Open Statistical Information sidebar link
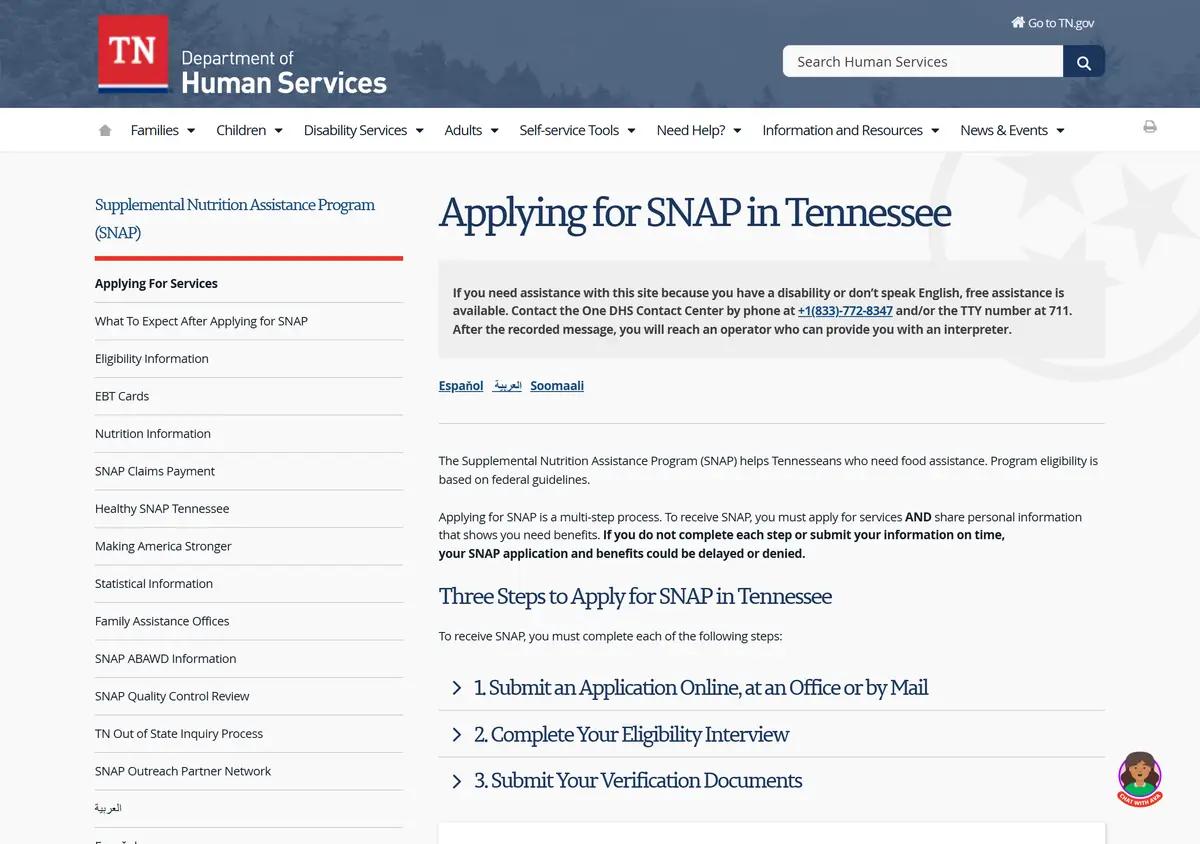This screenshot has height=844, width=1200. click(x=154, y=584)
